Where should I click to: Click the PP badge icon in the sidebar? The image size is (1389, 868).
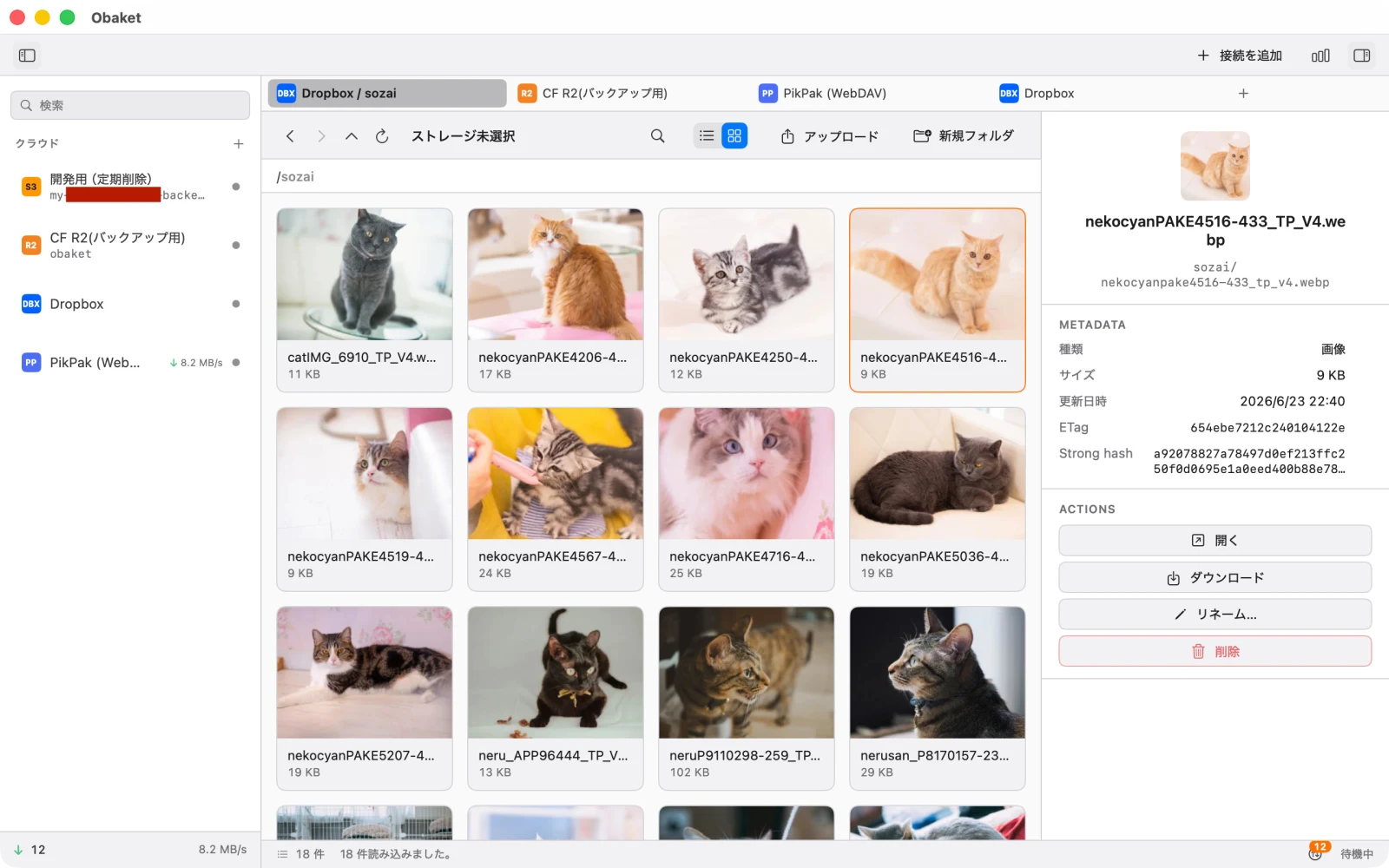(x=31, y=363)
